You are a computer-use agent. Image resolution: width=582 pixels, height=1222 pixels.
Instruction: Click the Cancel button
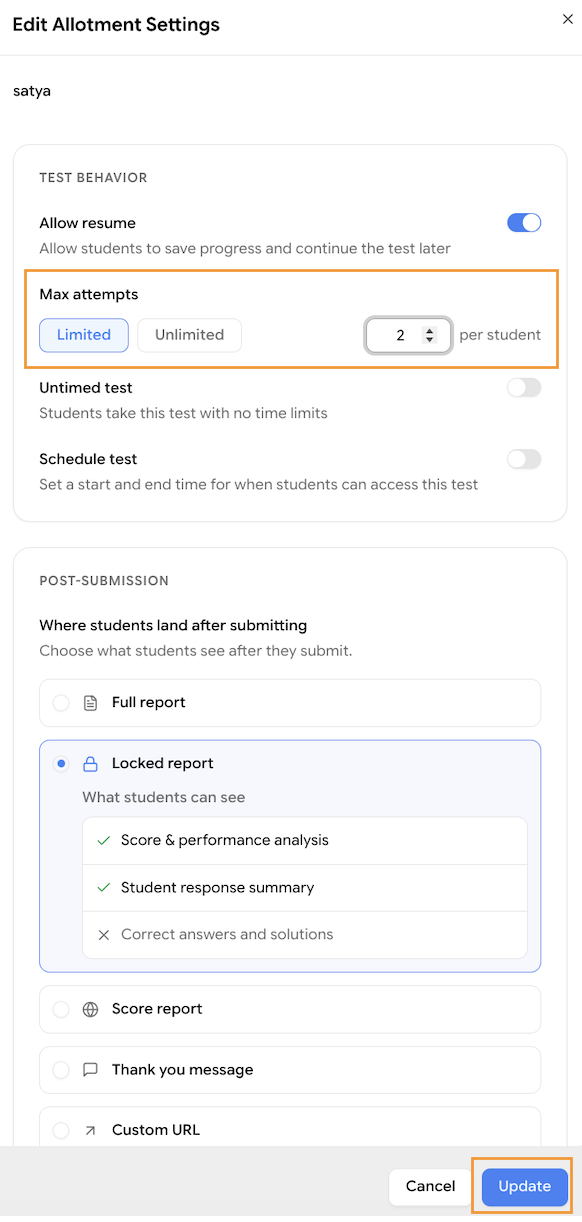point(430,1186)
